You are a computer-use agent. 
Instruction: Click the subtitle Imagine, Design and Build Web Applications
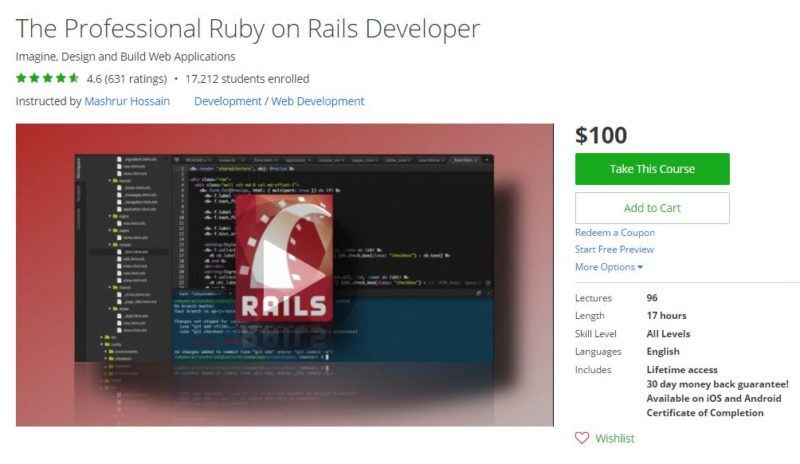[x=126, y=56]
